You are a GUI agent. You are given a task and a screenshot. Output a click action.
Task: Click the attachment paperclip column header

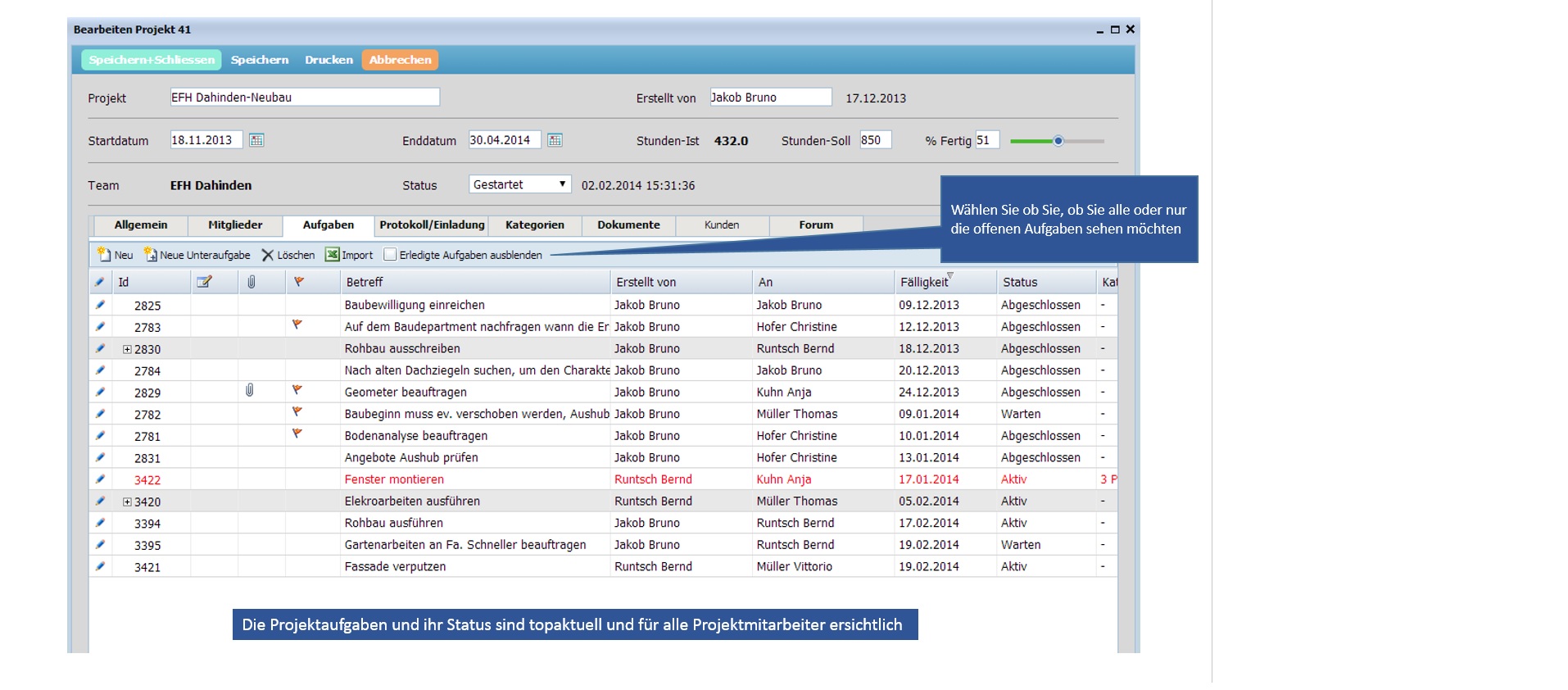pos(252,282)
